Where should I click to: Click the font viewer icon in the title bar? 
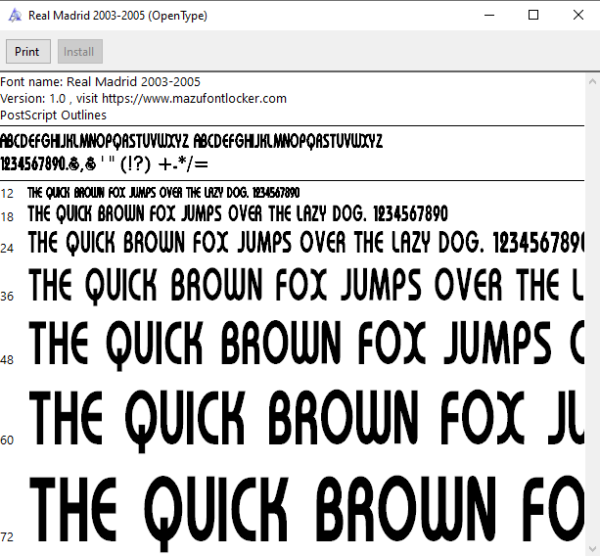pyautogui.click(x=15, y=16)
